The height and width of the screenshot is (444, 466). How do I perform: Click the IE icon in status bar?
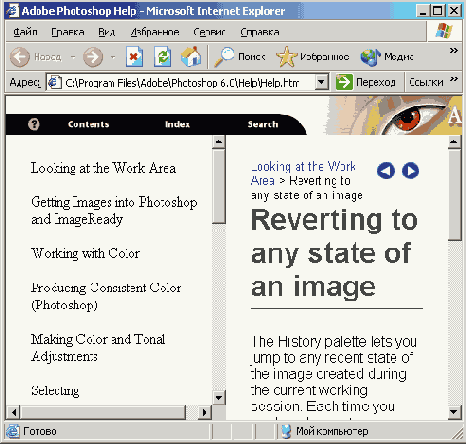[x=12, y=431]
